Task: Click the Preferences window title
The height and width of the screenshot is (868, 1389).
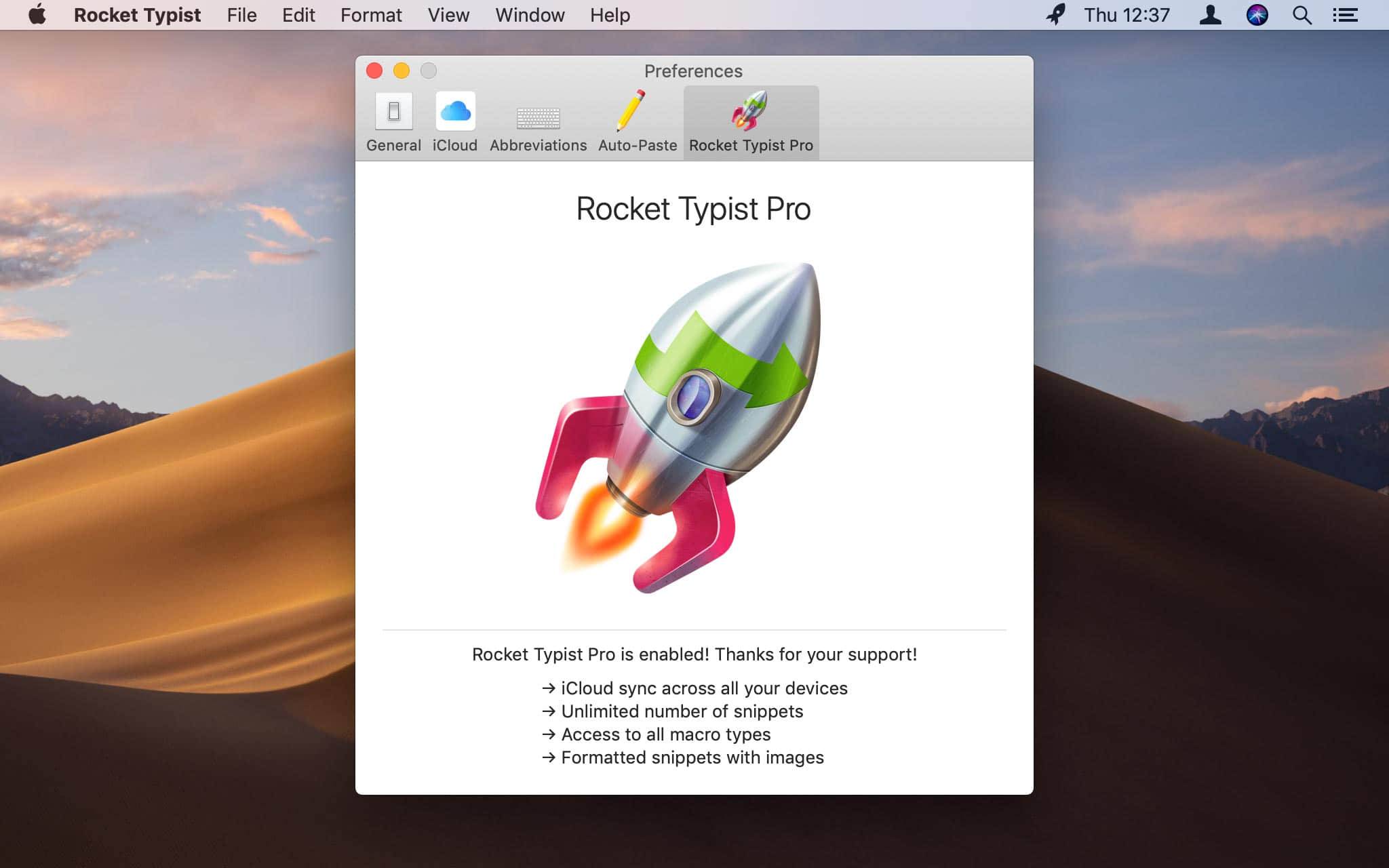Action: pyautogui.click(x=693, y=71)
